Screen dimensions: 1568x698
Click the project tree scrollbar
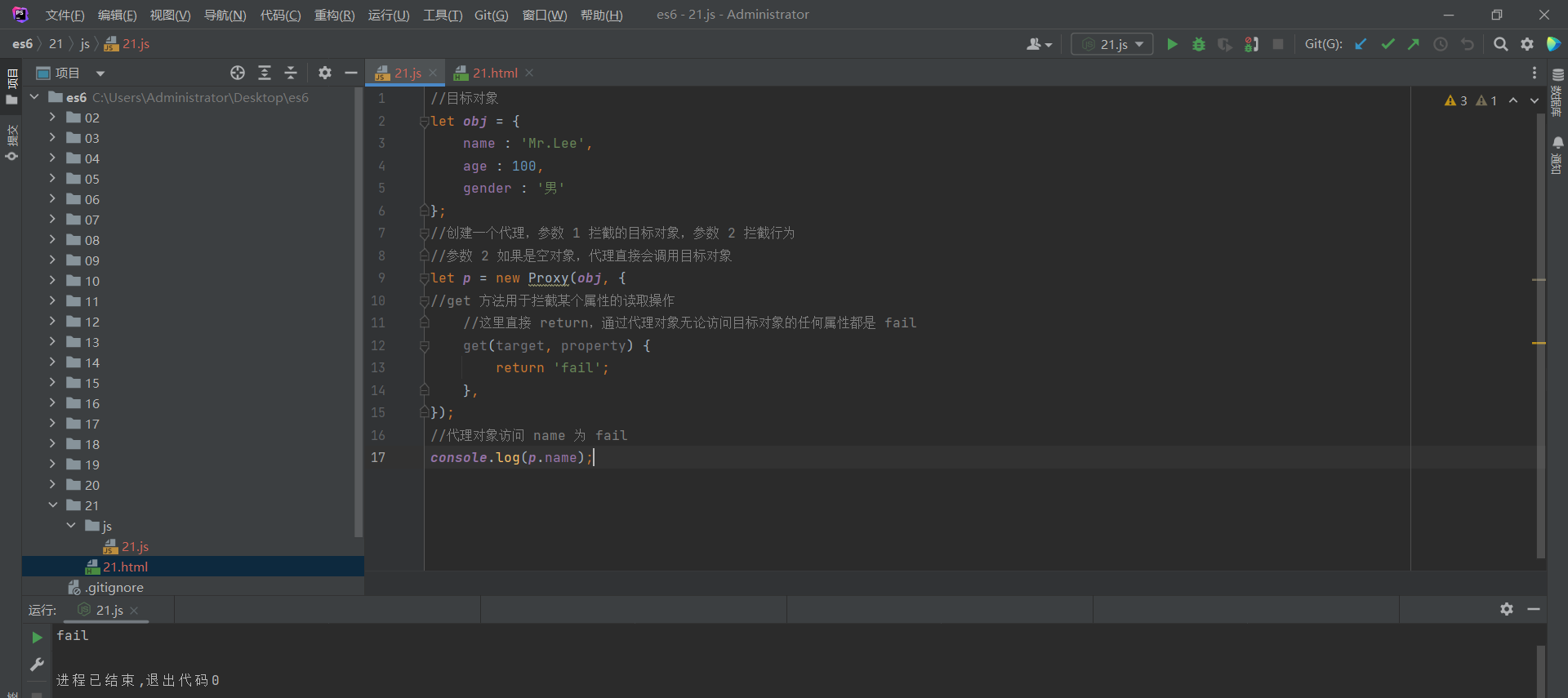[x=358, y=313]
